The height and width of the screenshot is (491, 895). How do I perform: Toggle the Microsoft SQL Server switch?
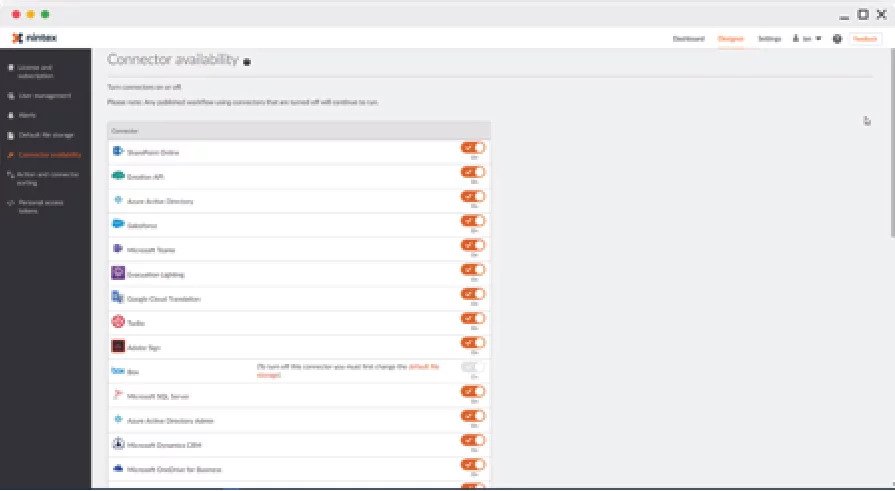coord(473,392)
